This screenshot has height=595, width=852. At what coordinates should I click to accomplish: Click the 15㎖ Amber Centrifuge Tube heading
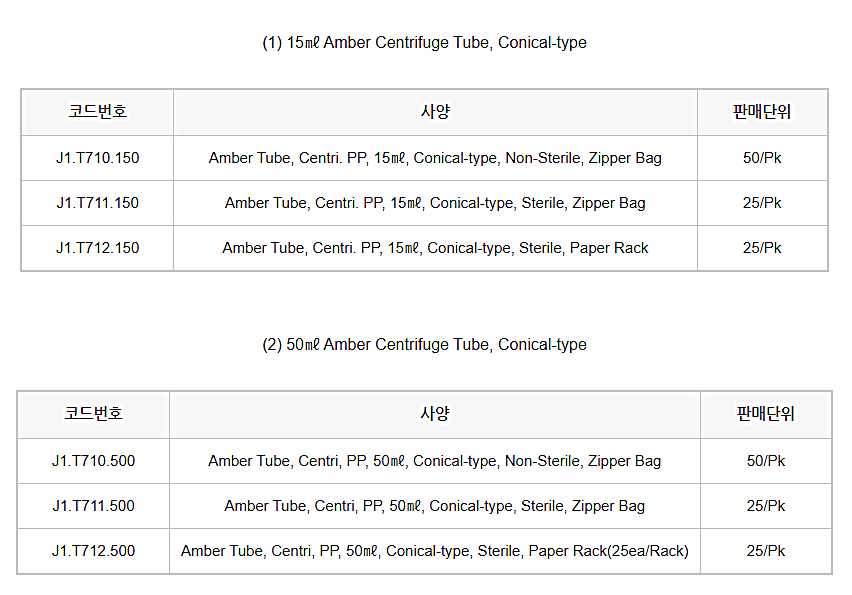tap(424, 43)
